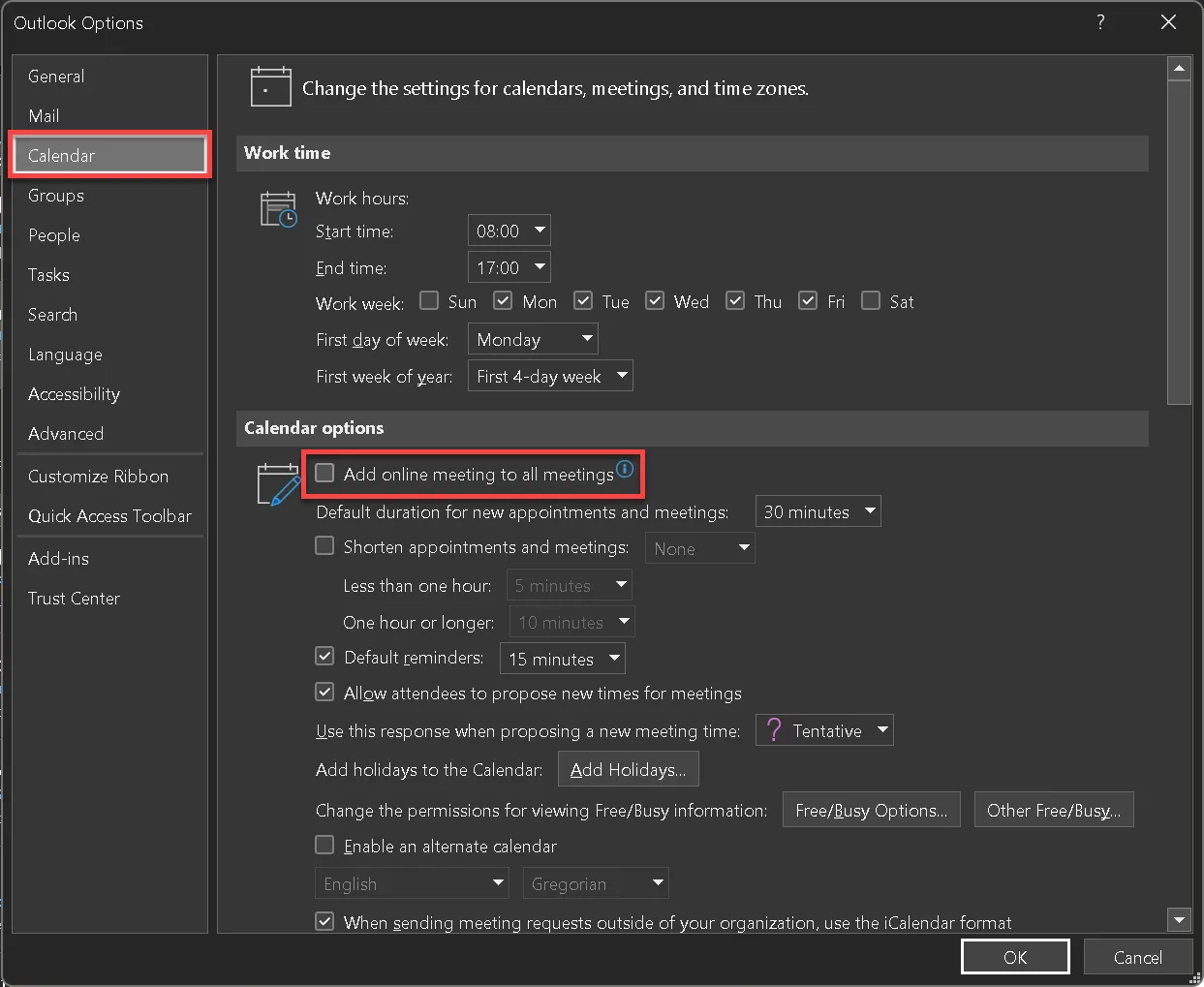Click the scrollbar up arrow
Screen dimensions: 1204x987
tap(1179, 69)
